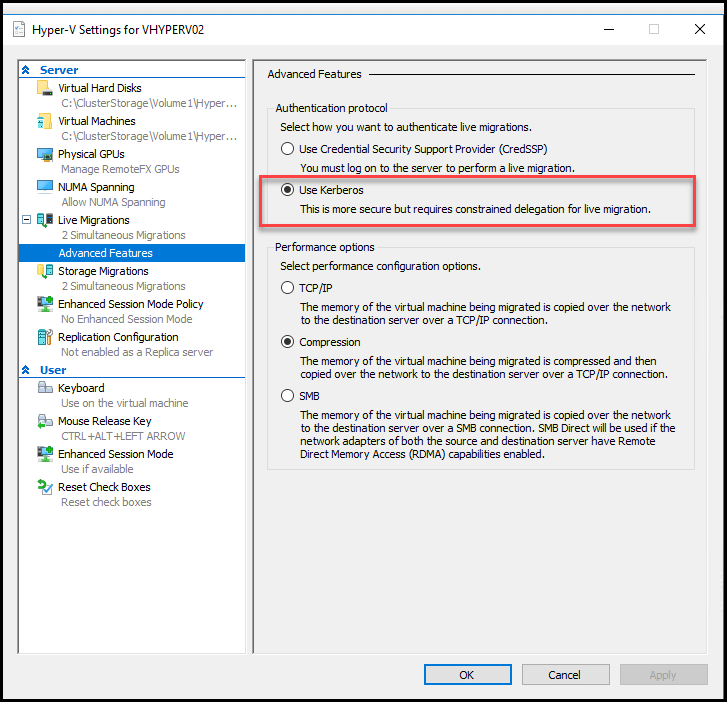Click the OK button
Image resolution: width=727 pixels, height=702 pixels.
click(467, 675)
